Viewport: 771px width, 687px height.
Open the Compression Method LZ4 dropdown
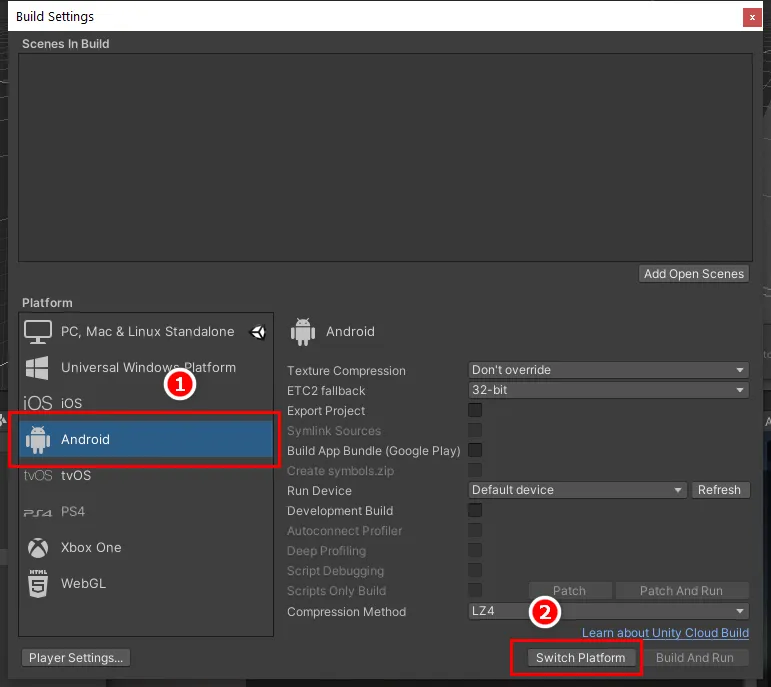point(608,611)
